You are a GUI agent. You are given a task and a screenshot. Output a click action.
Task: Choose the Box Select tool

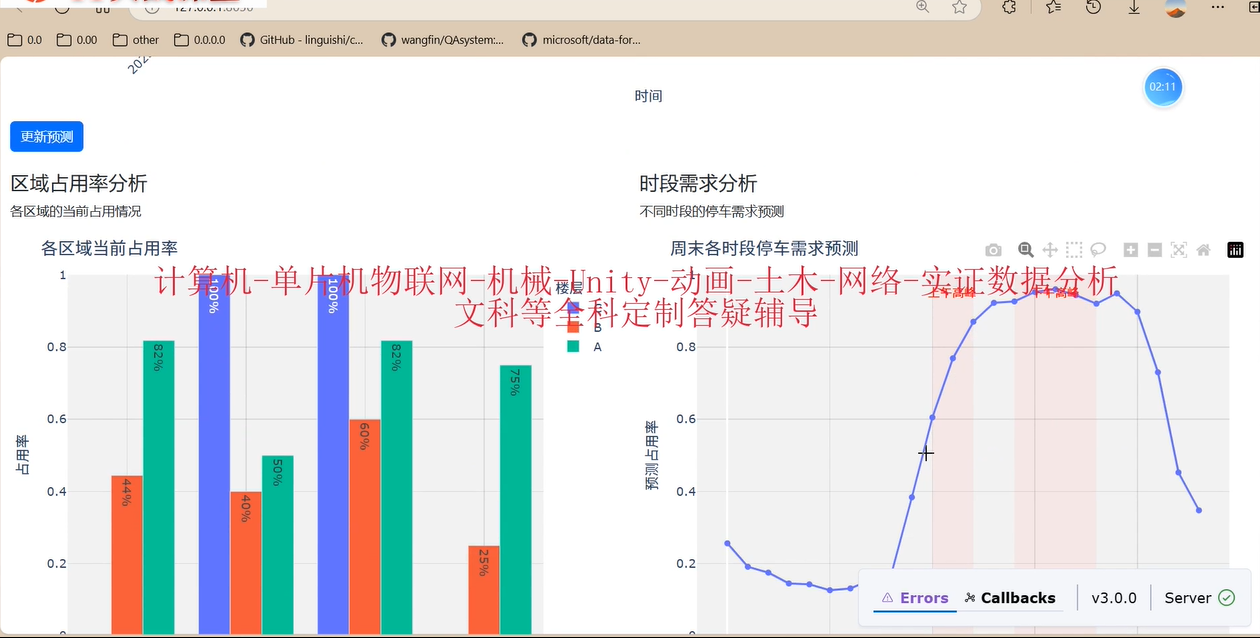[x=1074, y=250]
